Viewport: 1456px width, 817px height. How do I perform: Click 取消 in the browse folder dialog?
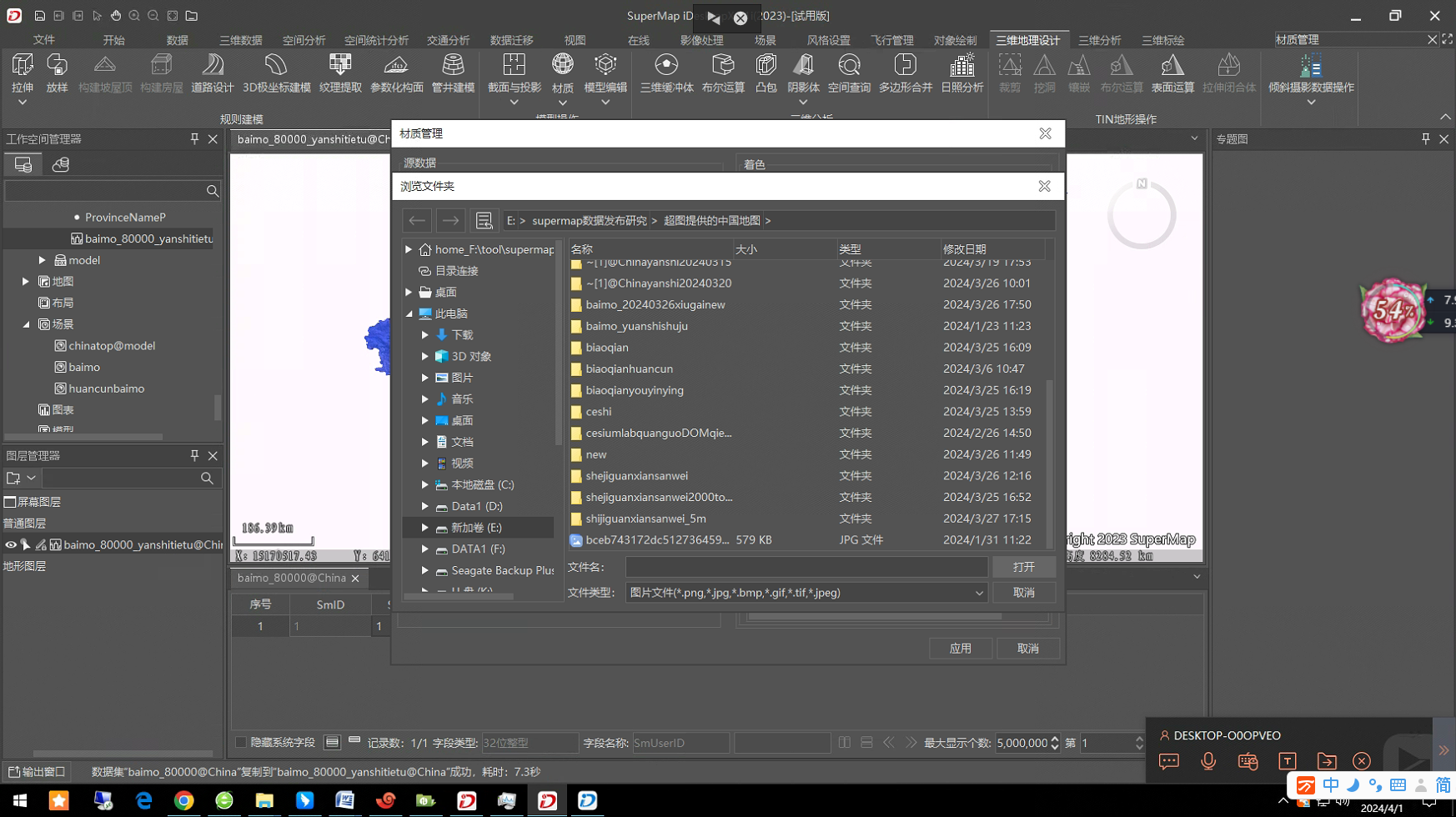pos(1023,593)
